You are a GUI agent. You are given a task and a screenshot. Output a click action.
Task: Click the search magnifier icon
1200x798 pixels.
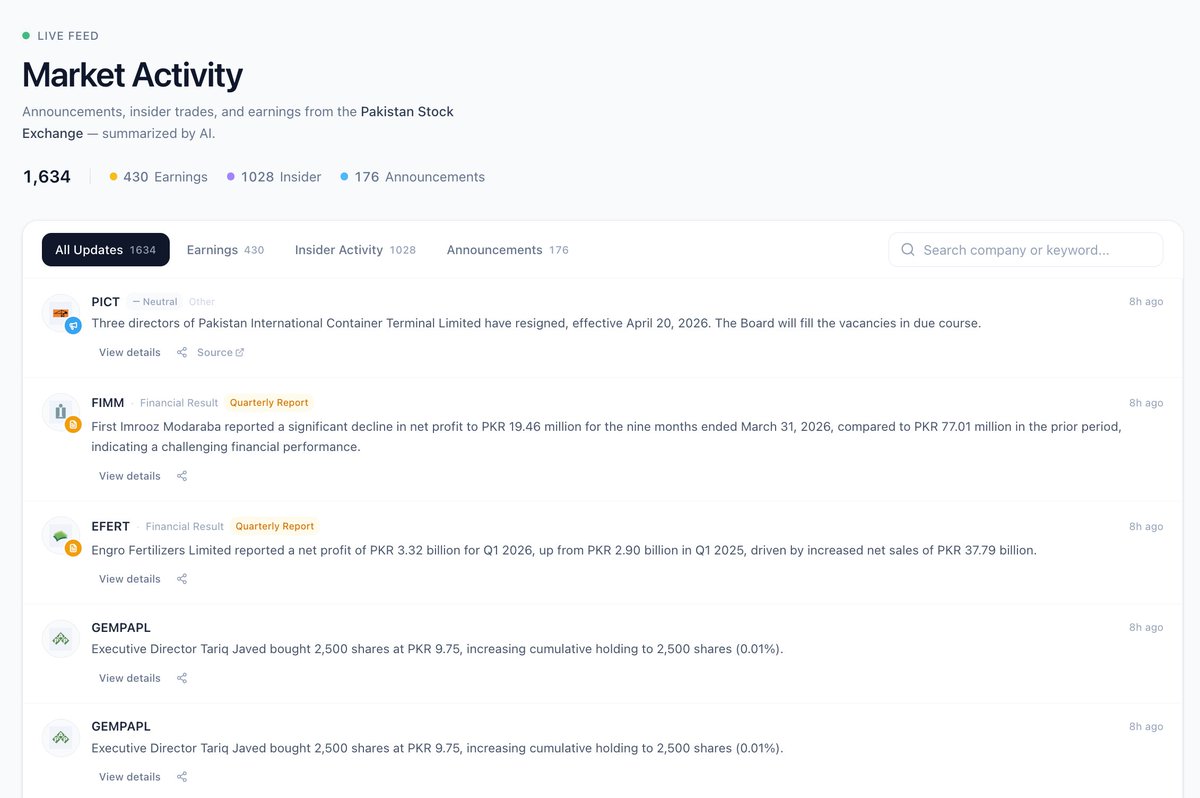pyautogui.click(x=908, y=250)
